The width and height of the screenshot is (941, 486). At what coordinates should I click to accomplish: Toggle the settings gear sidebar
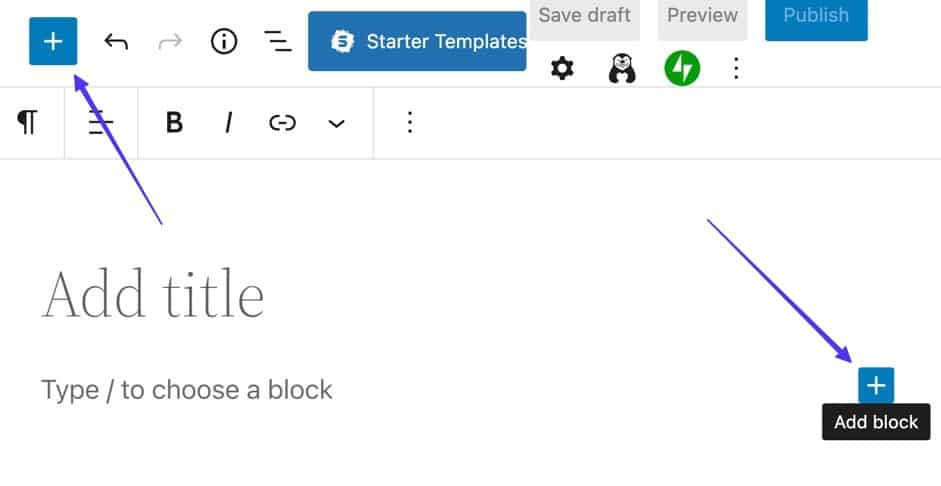(x=563, y=68)
